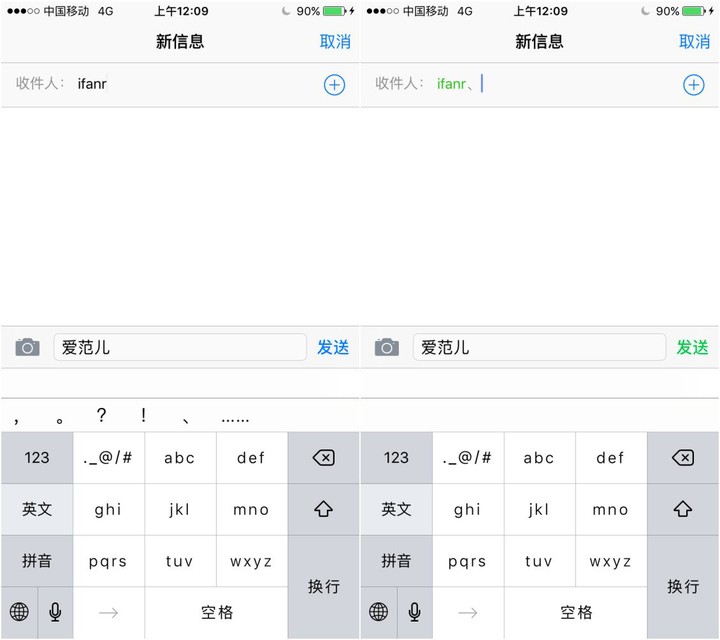
Task: Open the camera icon on the right screen
Action: pos(386,347)
